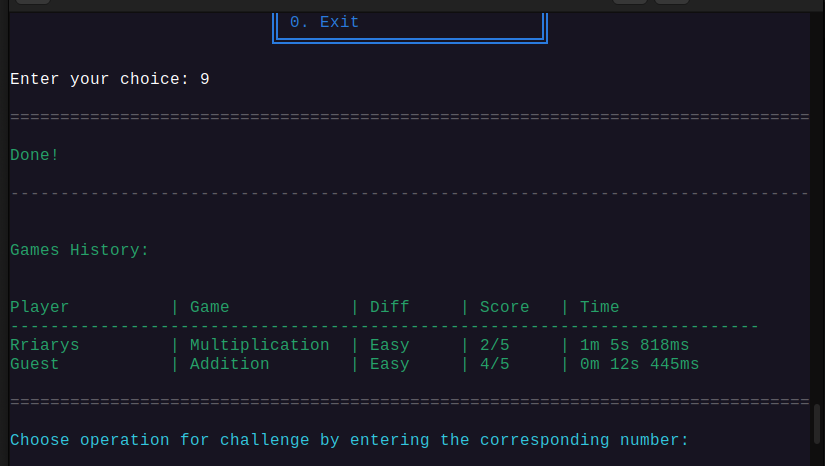Click the "4/5" score value

(495, 364)
